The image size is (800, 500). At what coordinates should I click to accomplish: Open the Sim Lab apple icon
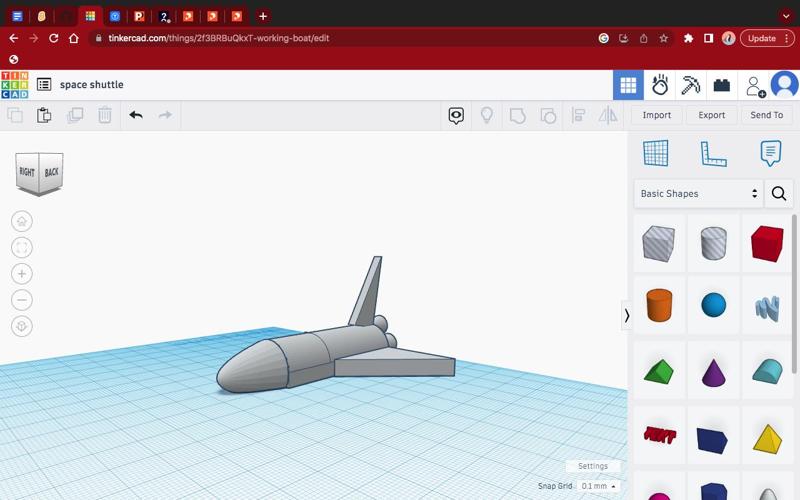(x=660, y=85)
